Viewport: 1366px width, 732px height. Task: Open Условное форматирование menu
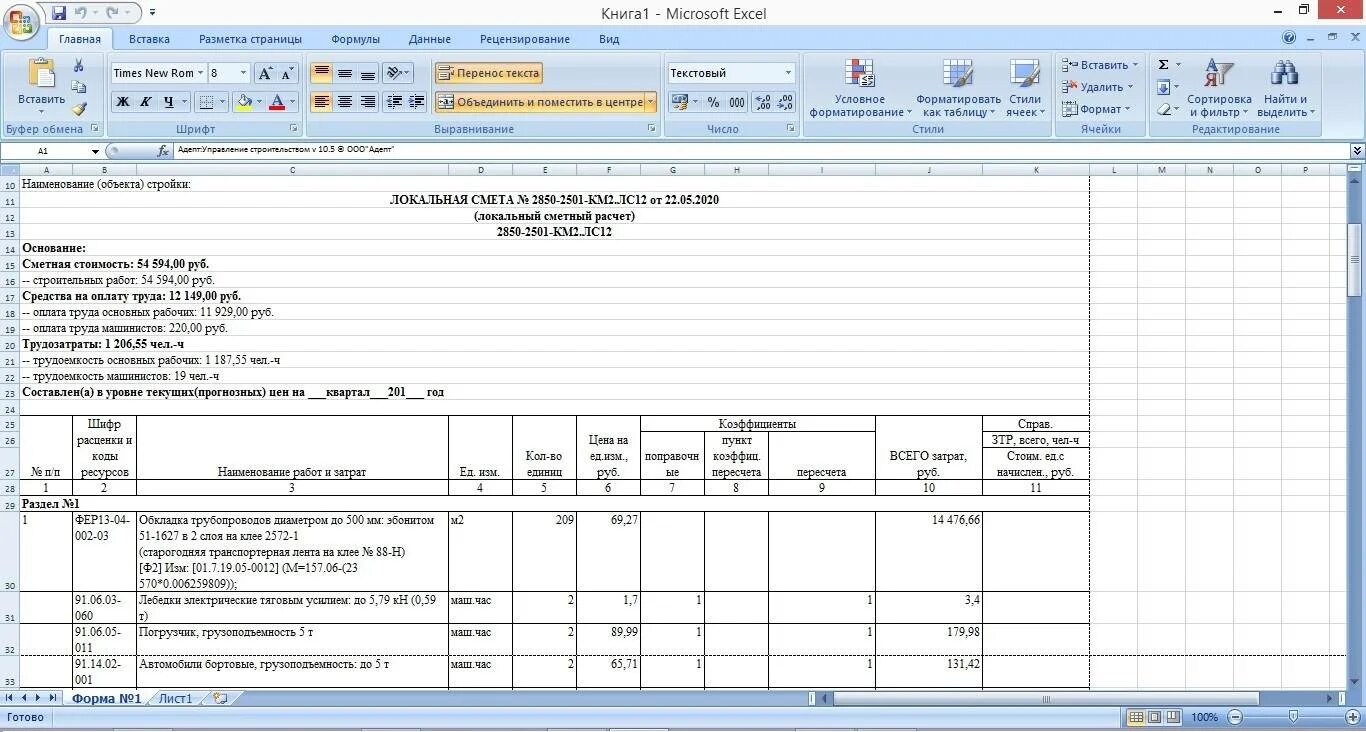click(x=860, y=88)
